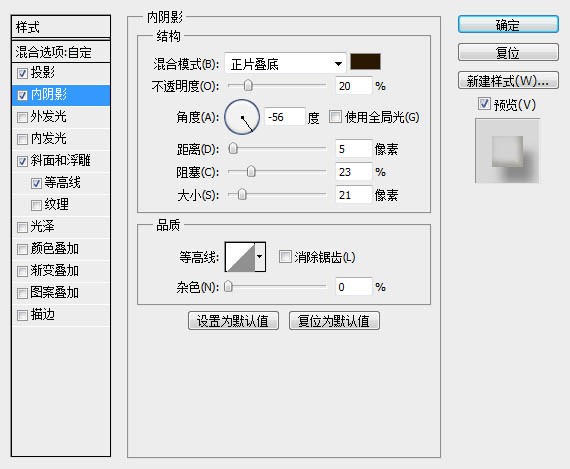Click the distance field showing 5
570x469 pixels.
tap(354, 149)
